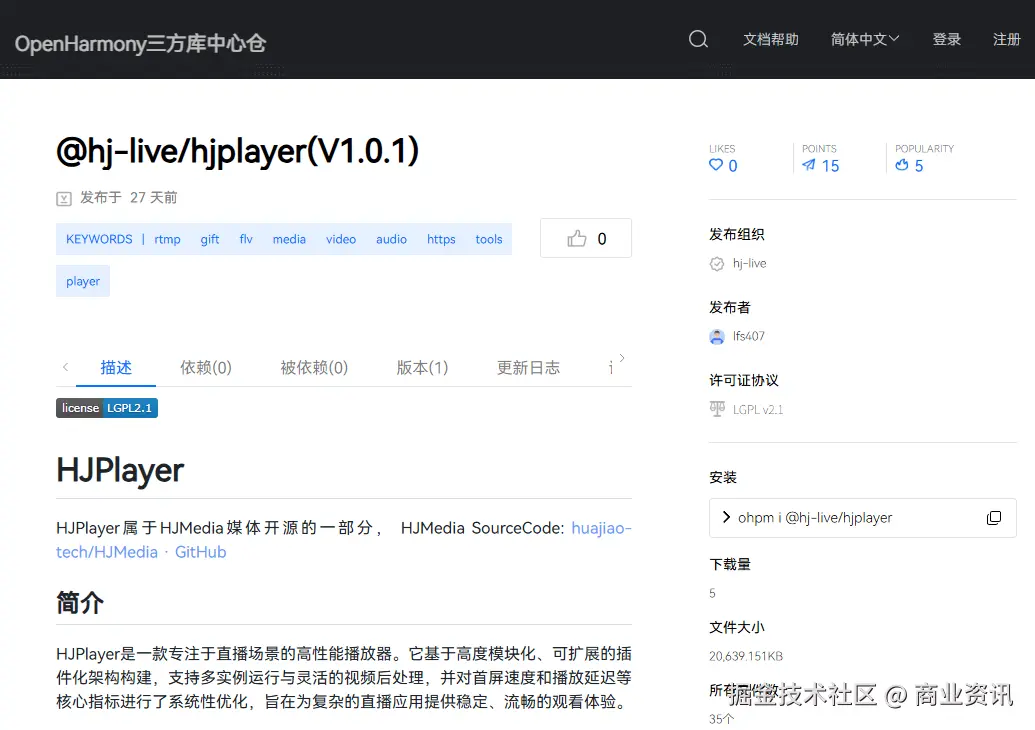Open 文档帮助 in the header
1035x730 pixels.
tap(771, 40)
